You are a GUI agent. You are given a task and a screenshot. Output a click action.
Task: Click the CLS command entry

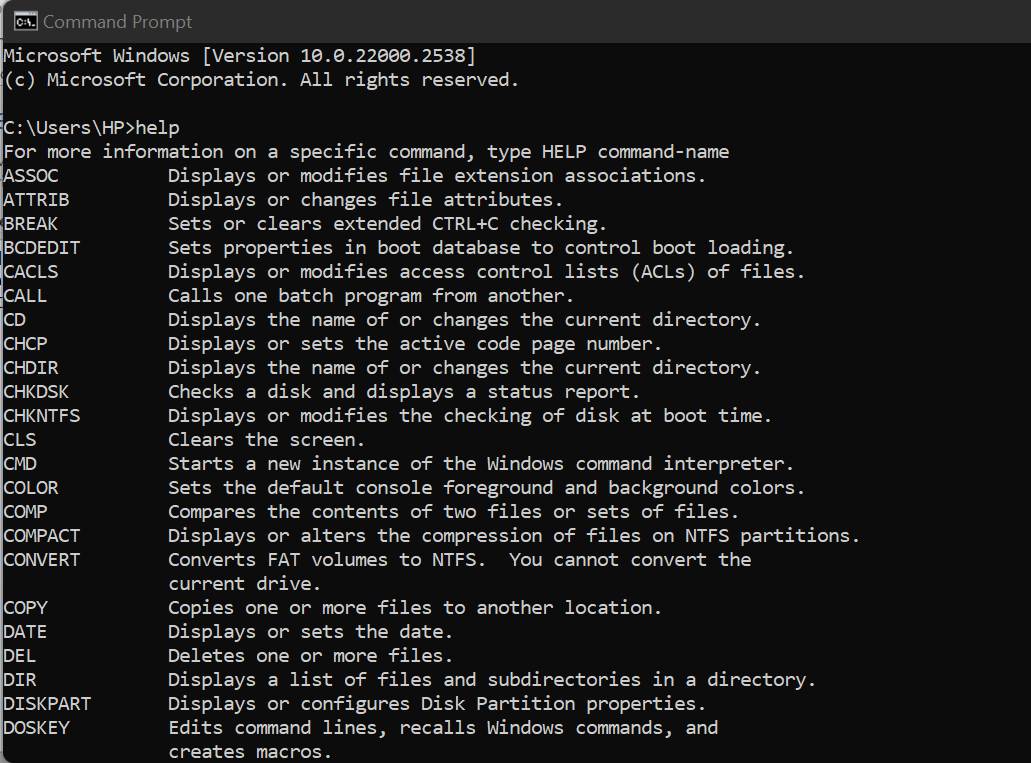(x=19, y=439)
